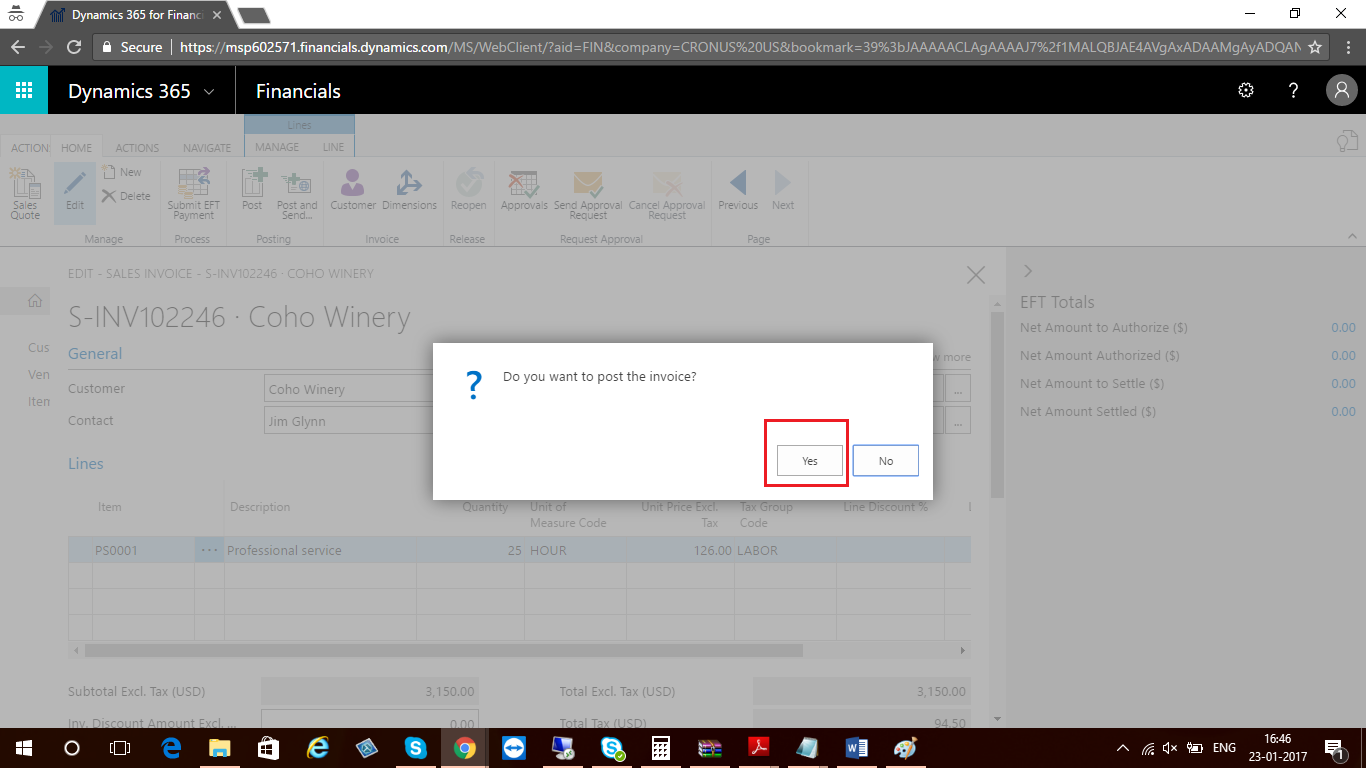This screenshot has width=1366, height=768.
Task: Click the lines horizontal scrollbar
Action: click(x=444, y=650)
